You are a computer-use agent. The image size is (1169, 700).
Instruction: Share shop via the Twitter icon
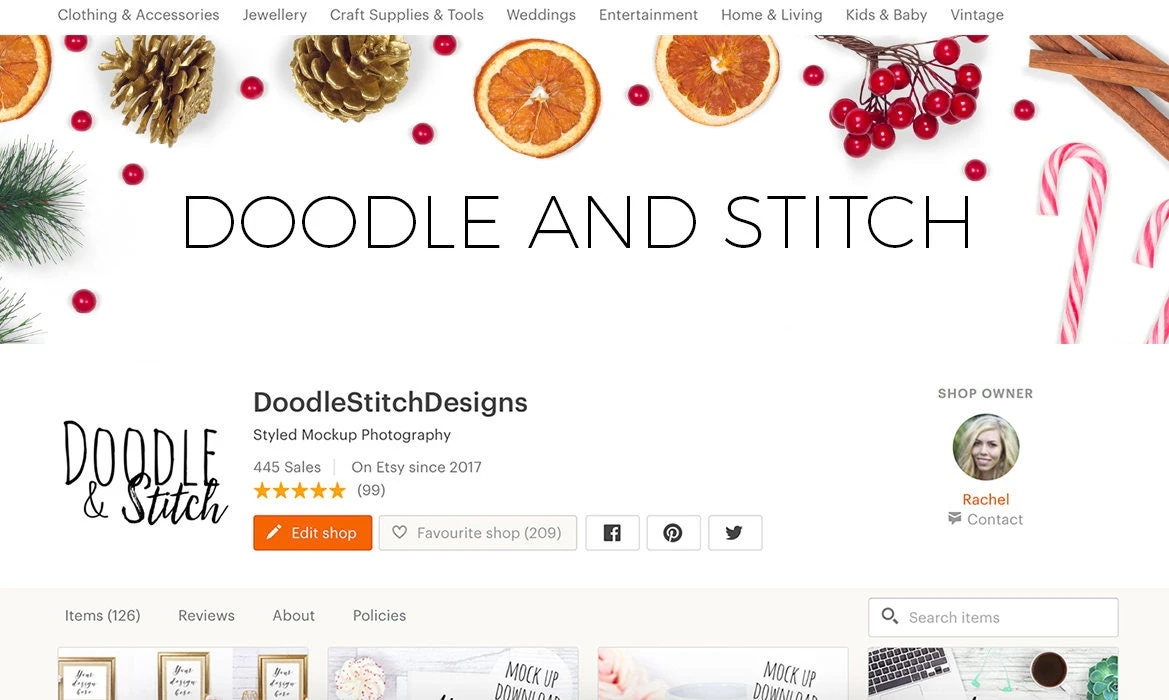[734, 533]
